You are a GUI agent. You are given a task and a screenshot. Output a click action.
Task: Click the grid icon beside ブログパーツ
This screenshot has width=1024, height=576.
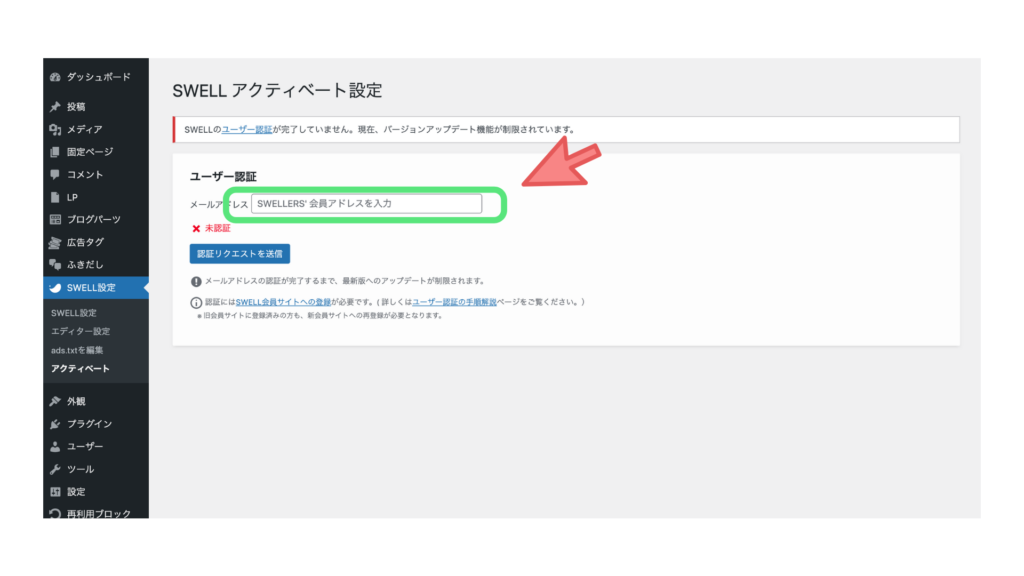click(55, 219)
